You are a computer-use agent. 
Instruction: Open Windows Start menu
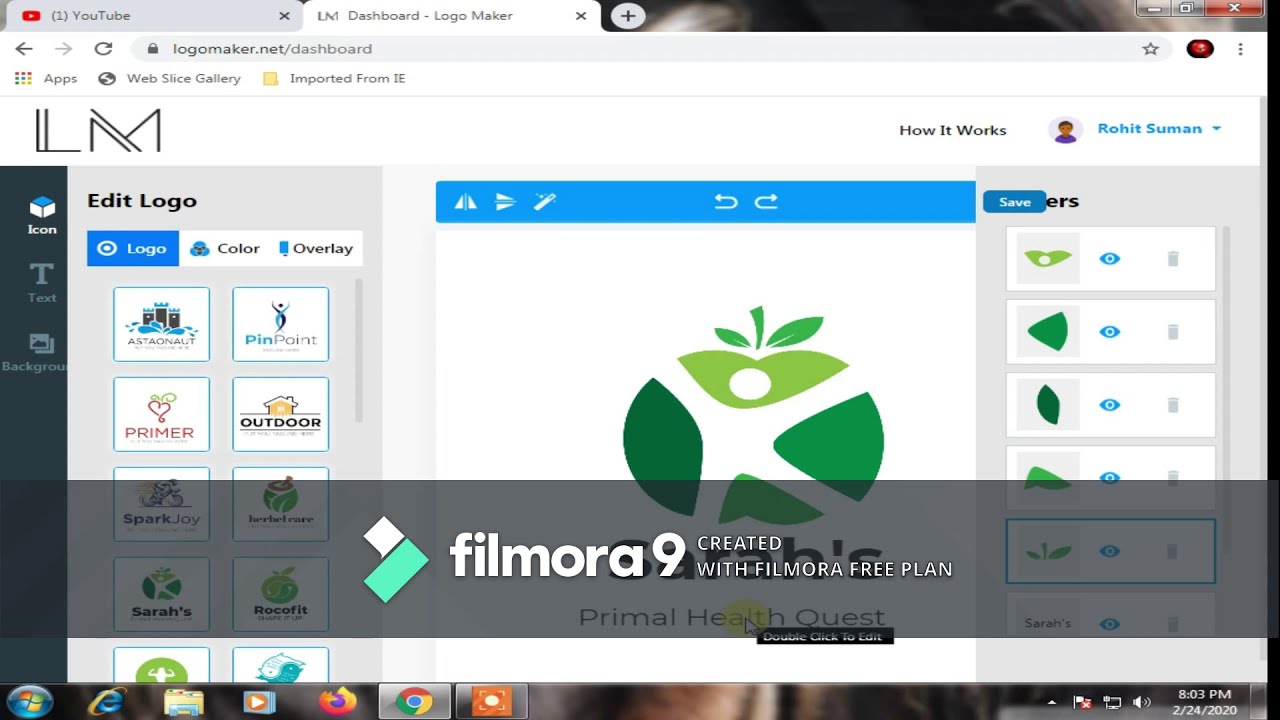click(29, 701)
